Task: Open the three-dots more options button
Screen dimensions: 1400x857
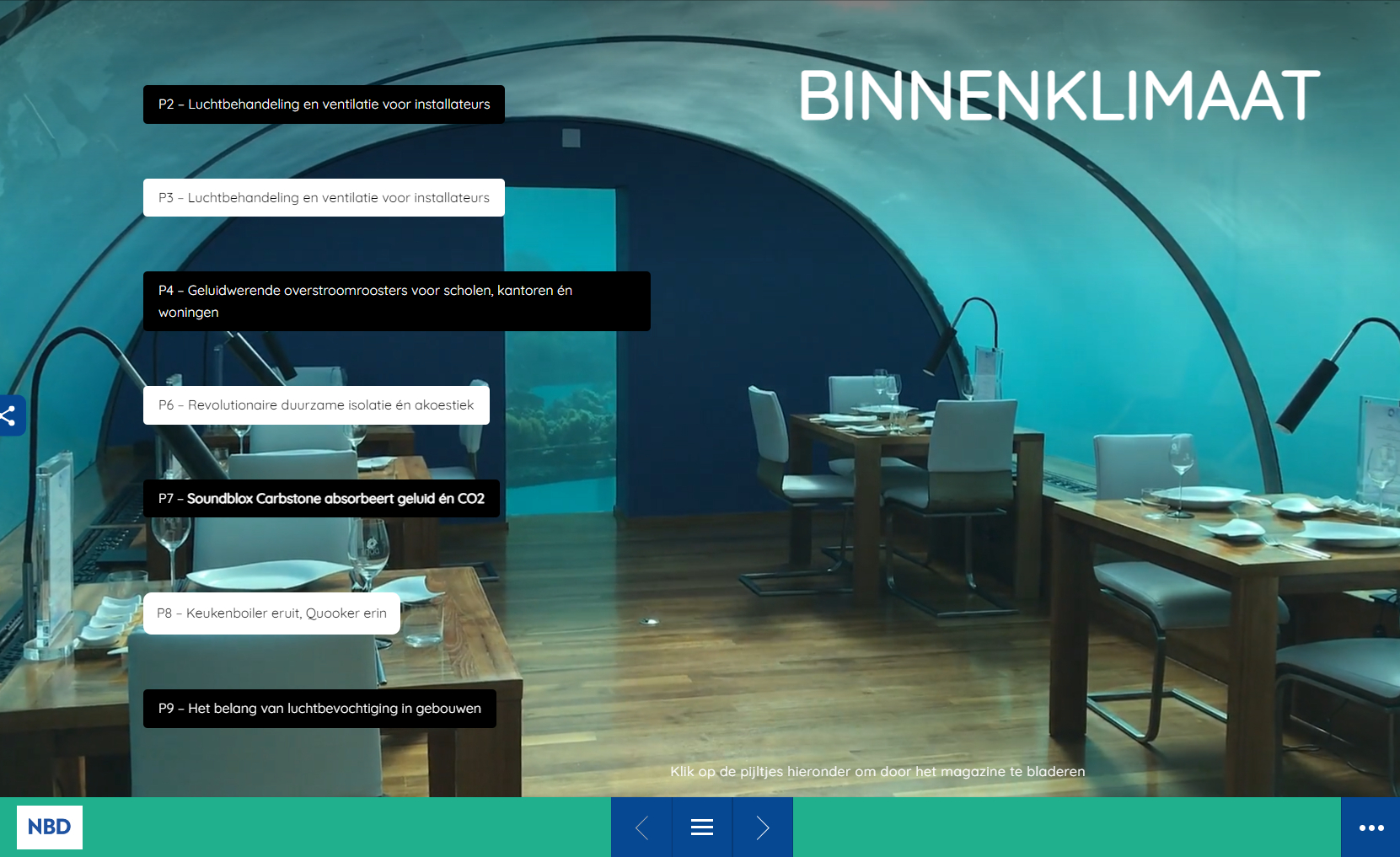Action: coord(1370,828)
